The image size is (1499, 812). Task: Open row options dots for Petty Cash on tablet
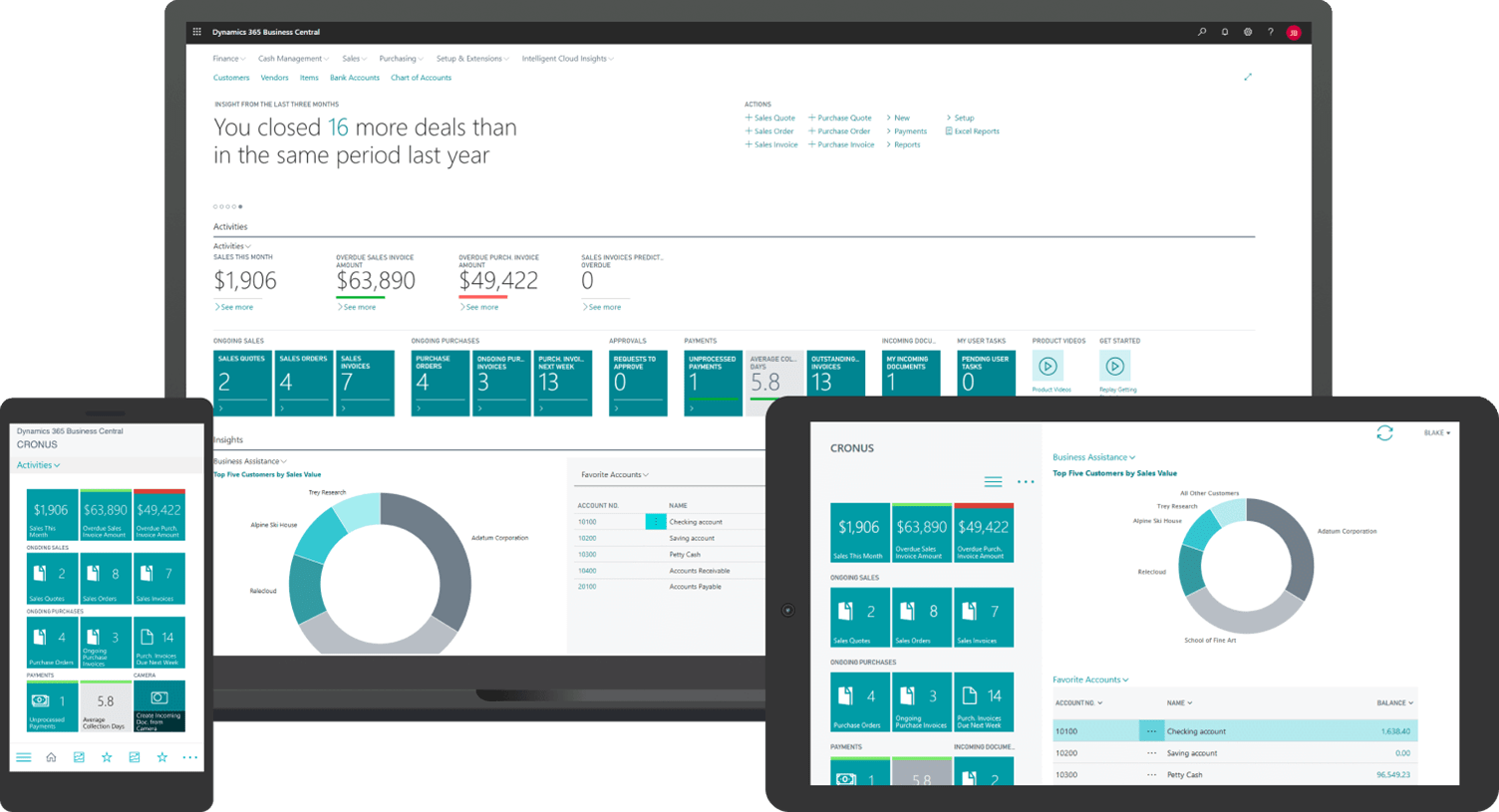[1151, 775]
